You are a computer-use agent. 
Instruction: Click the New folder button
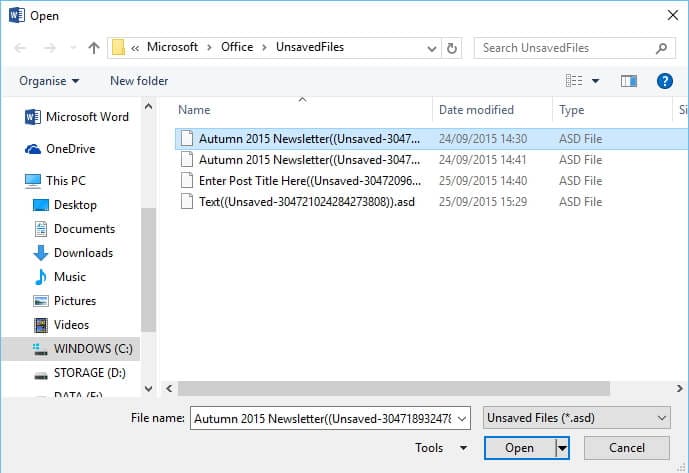(x=139, y=81)
